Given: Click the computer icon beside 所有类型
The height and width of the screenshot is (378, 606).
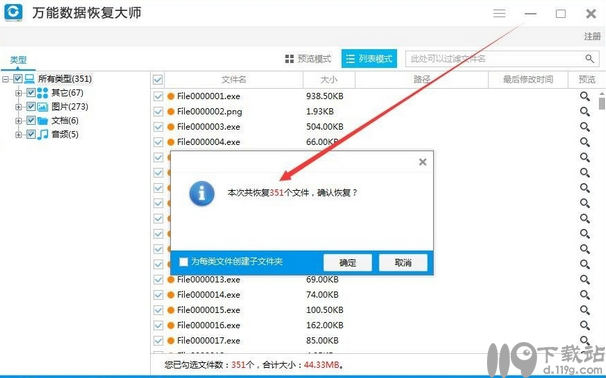Looking at the screenshot, I should [29, 79].
